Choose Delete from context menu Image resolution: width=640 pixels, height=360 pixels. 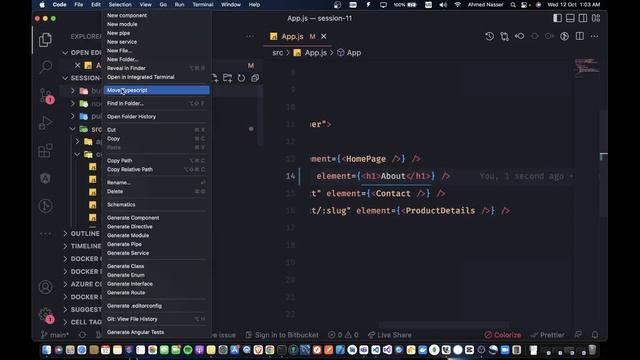click(156, 191)
